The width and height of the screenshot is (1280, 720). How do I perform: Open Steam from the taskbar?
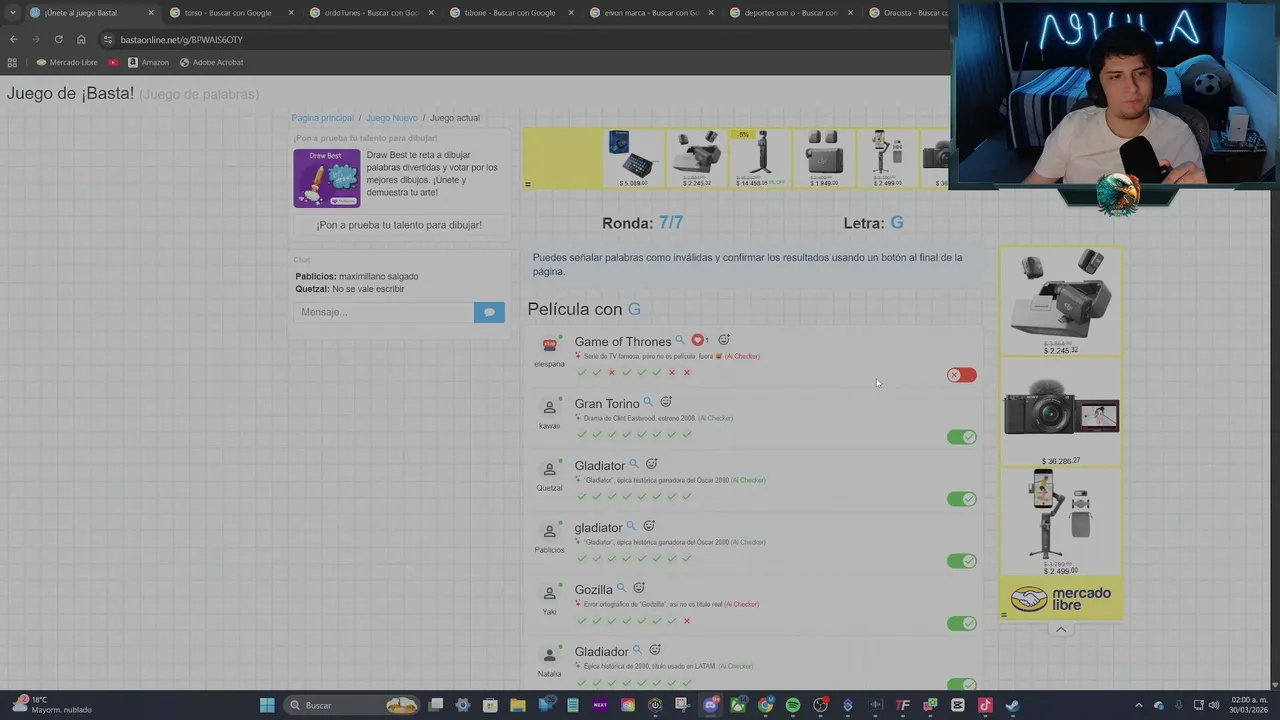[x=1012, y=705]
